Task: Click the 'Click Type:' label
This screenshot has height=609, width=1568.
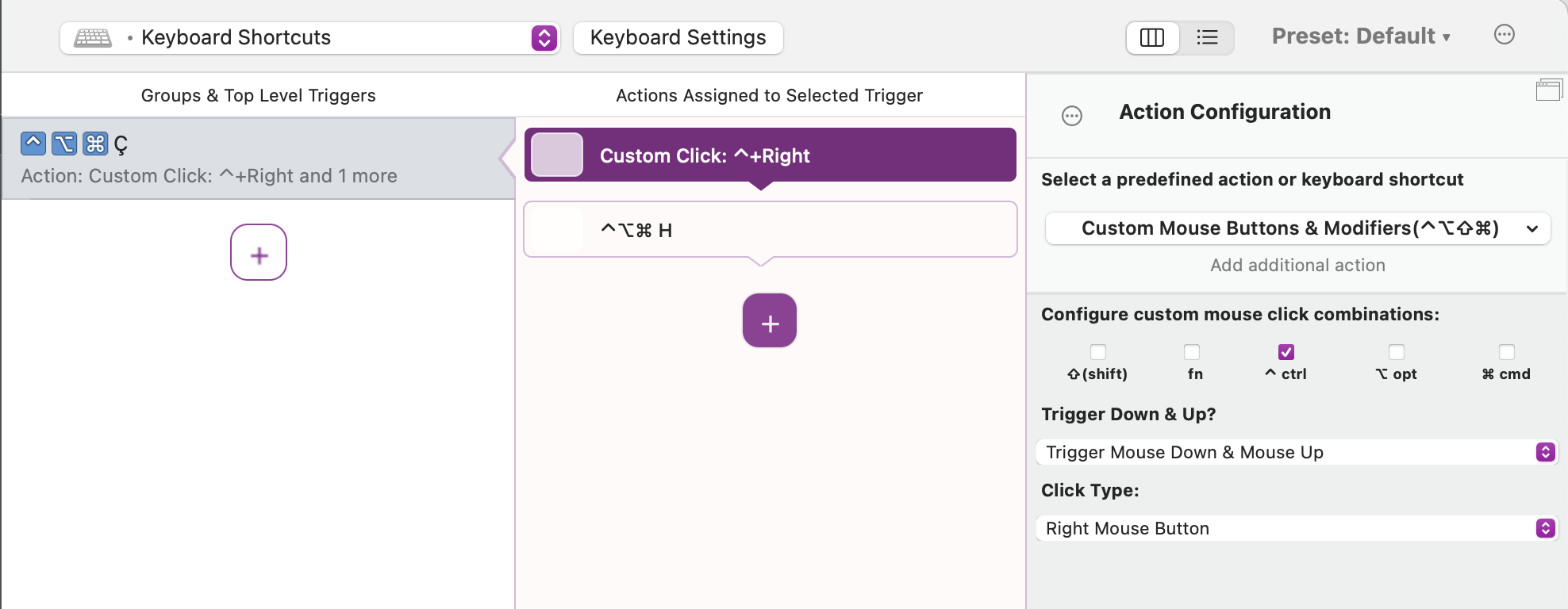Action: click(1090, 490)
